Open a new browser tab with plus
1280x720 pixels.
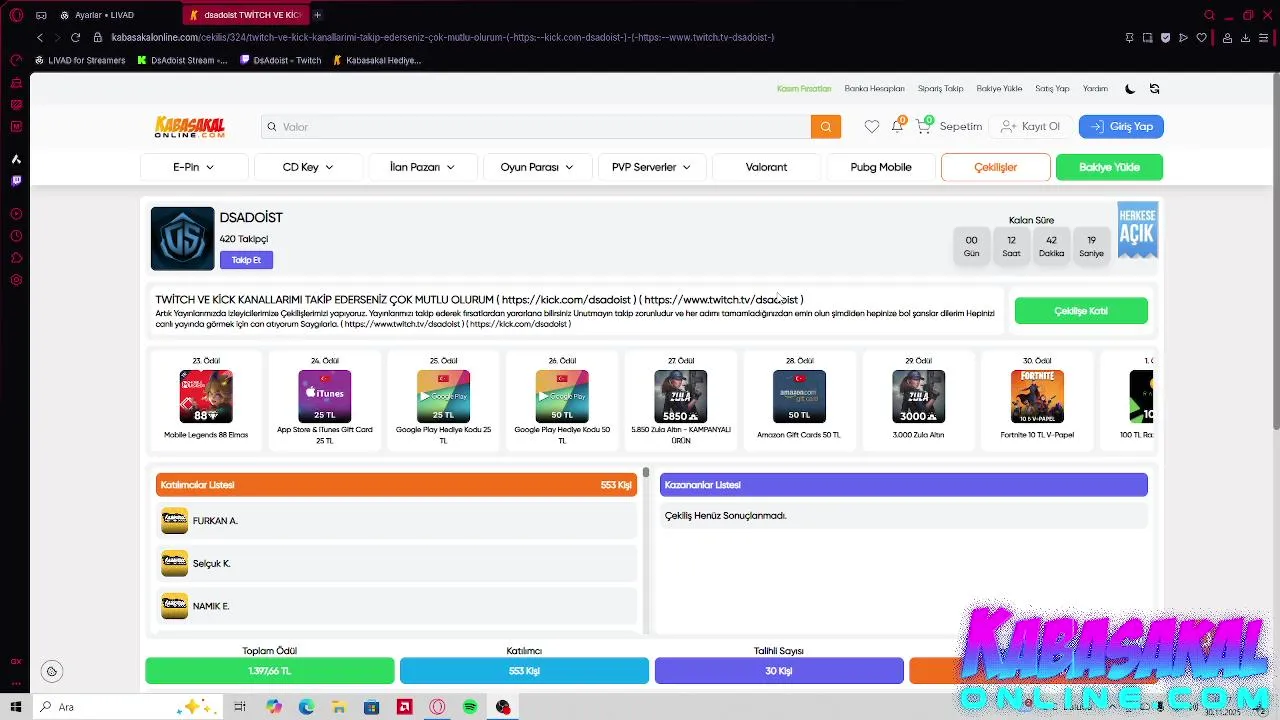point(317,15)
